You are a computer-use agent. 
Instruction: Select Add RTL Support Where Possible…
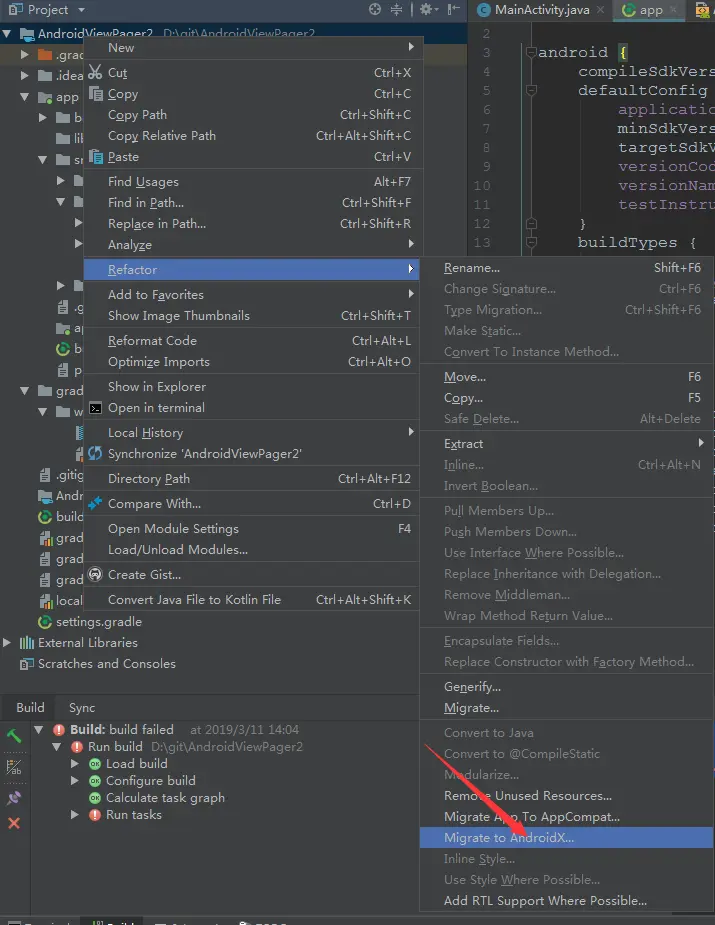coord(567,901)
